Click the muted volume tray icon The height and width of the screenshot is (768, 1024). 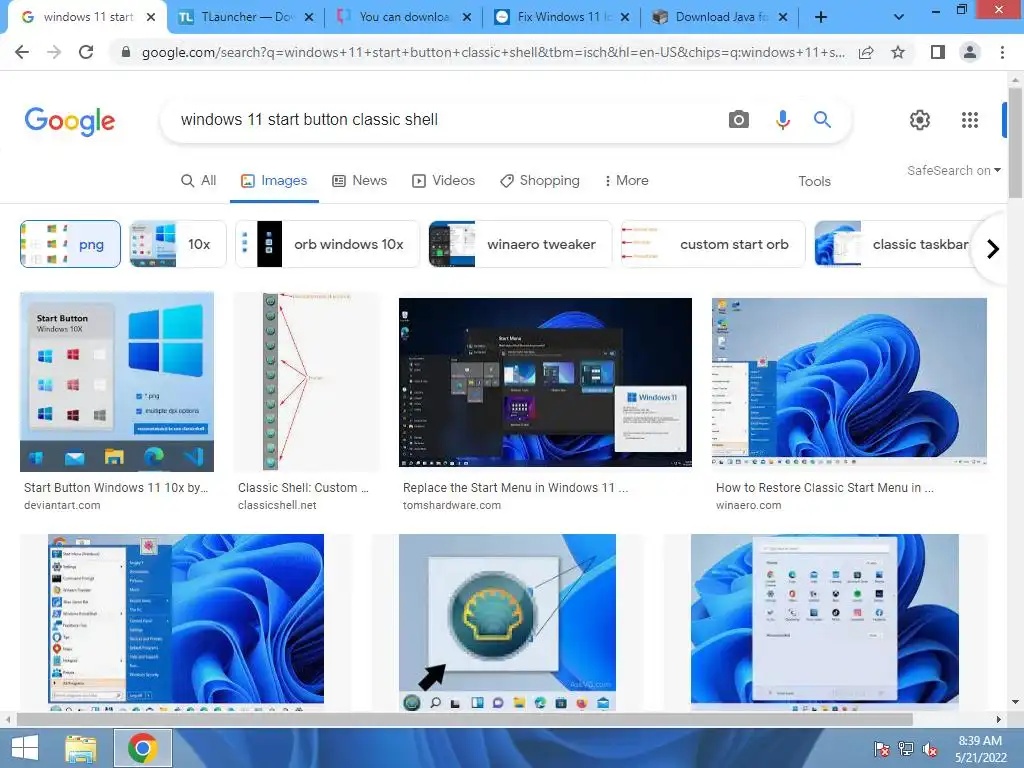coord(930,750)
